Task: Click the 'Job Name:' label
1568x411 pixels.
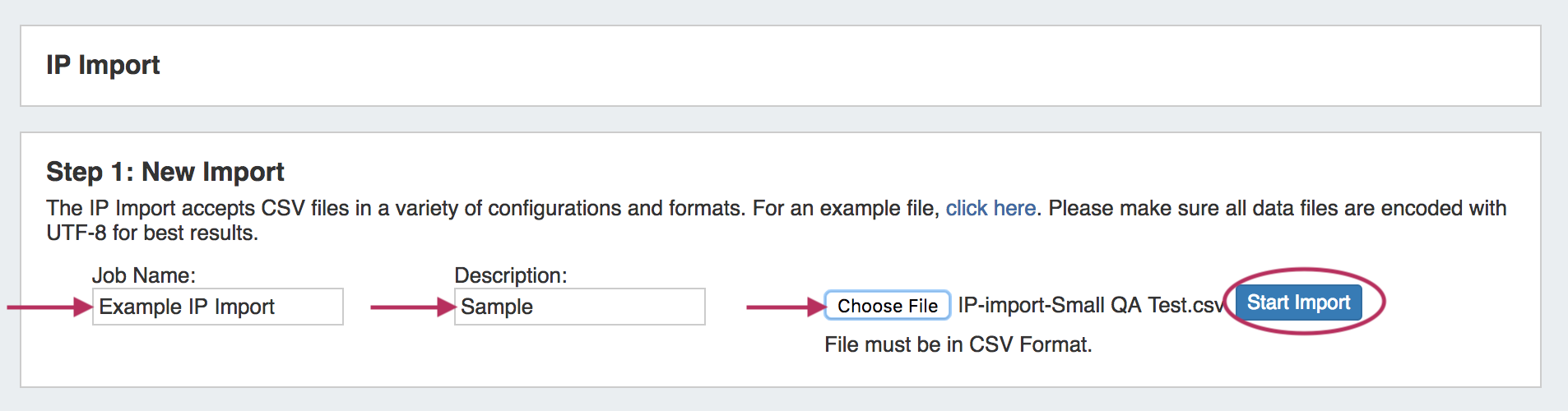Action: (143, 275)
